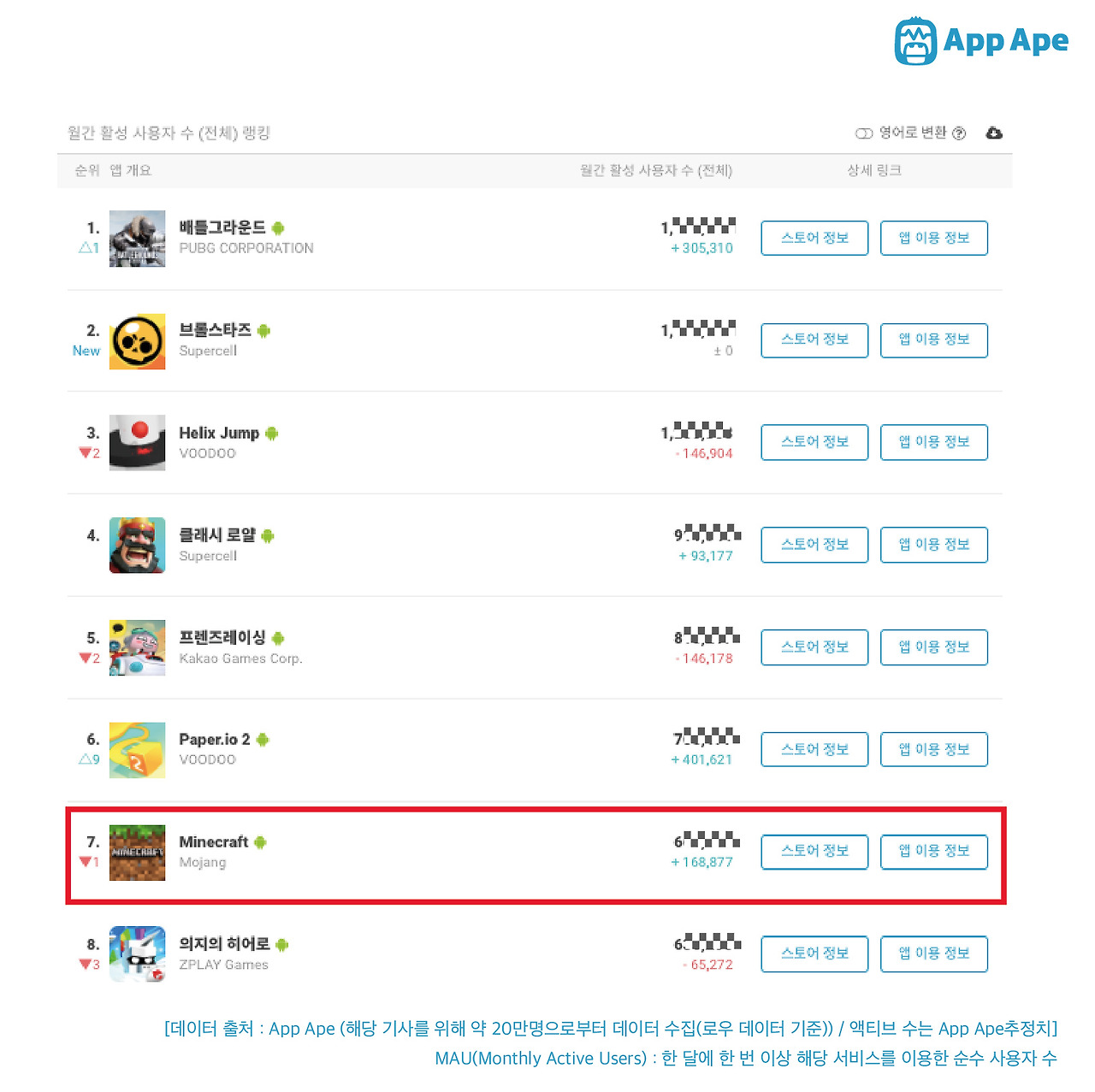Select the Paper.io 2 app icon
The image size is (1095, 1092).
point(137,750)
